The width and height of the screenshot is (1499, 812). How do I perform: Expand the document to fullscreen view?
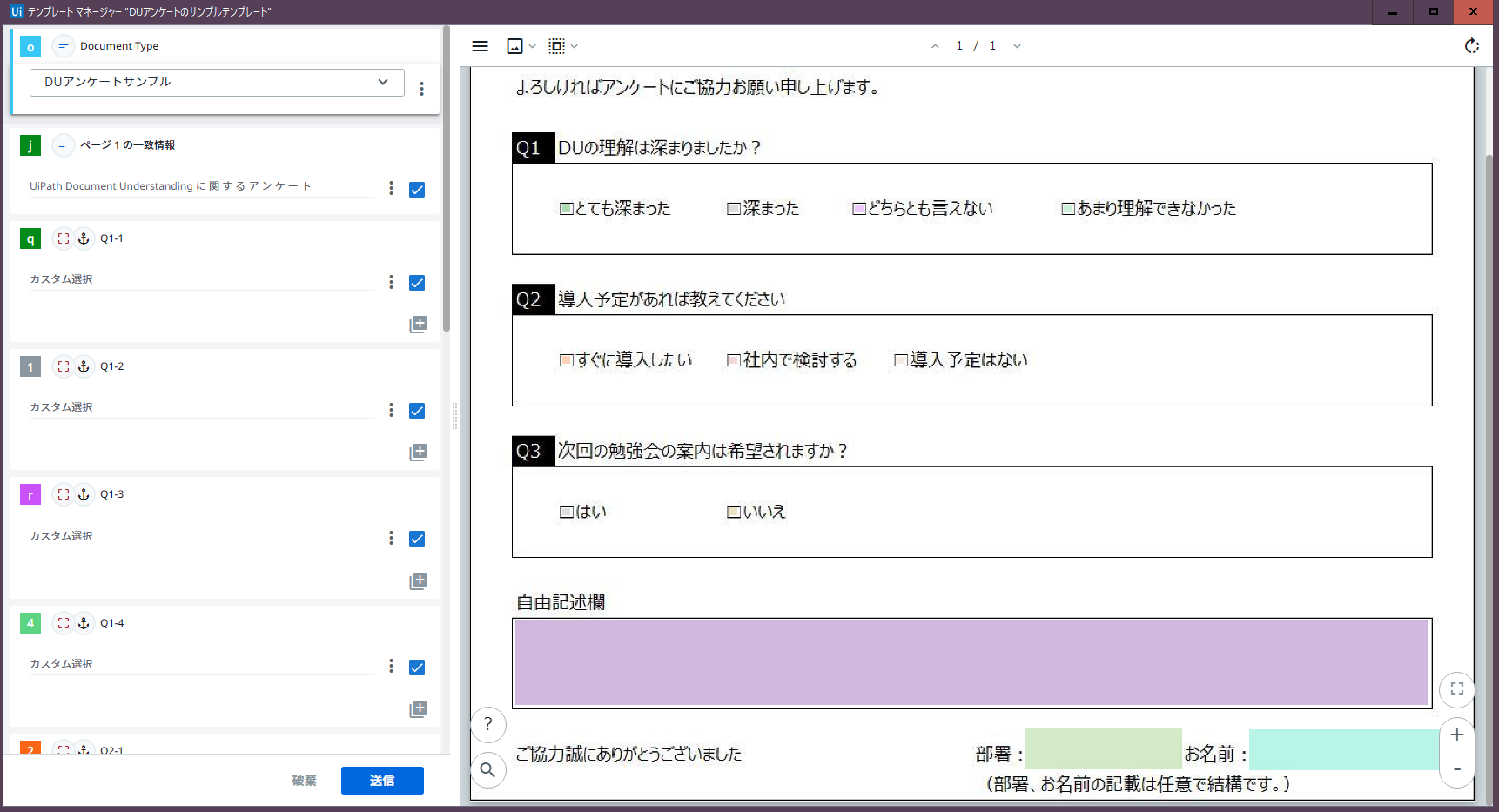pyautogui.click(x=1456, y=689)
